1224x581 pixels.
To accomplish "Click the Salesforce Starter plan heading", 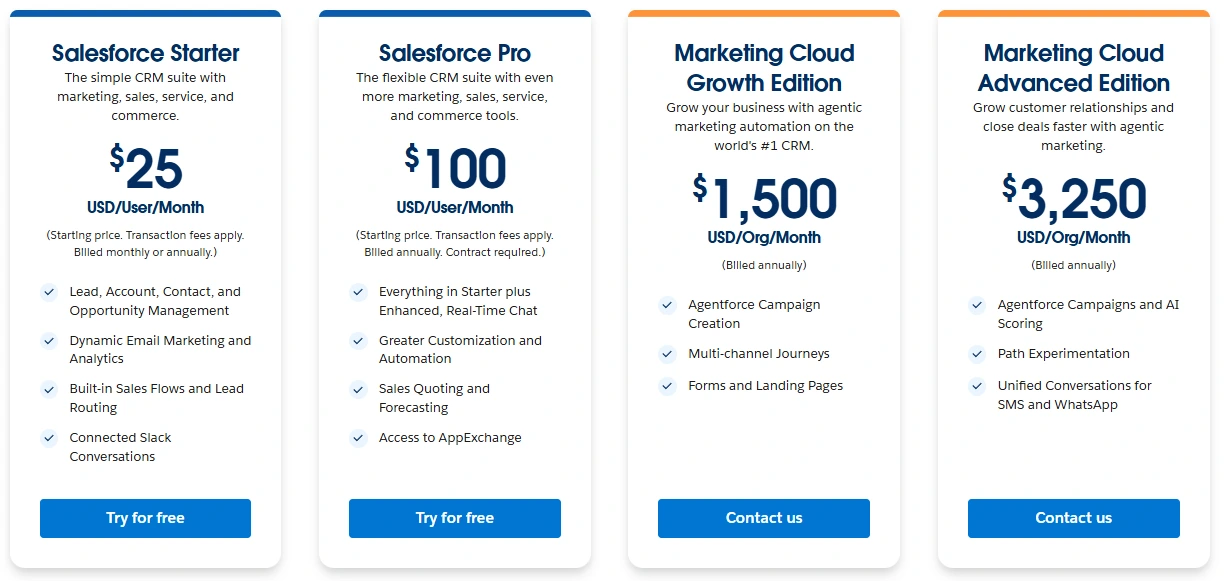I will point(145,53).
